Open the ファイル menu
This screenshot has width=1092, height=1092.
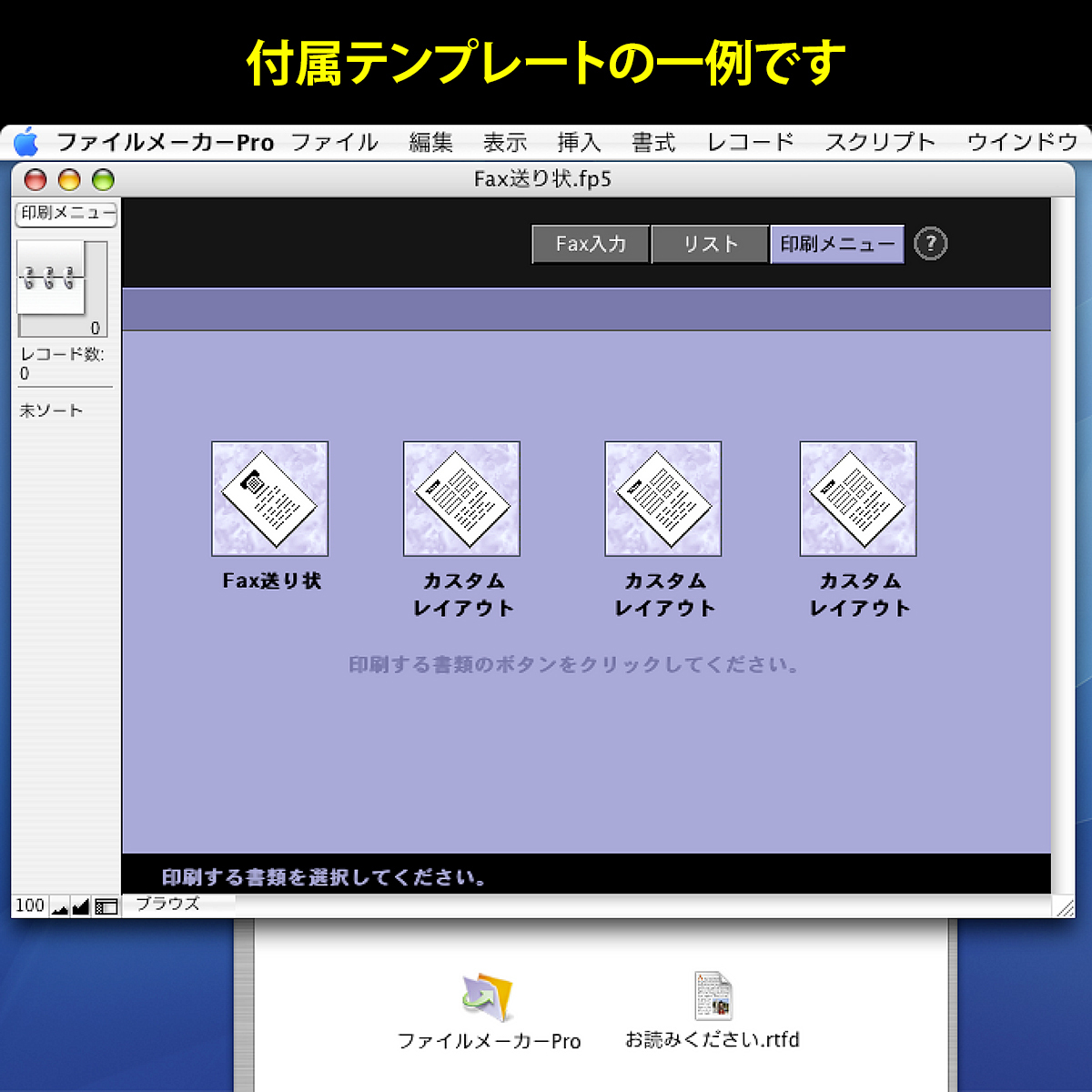pos(335,143)
